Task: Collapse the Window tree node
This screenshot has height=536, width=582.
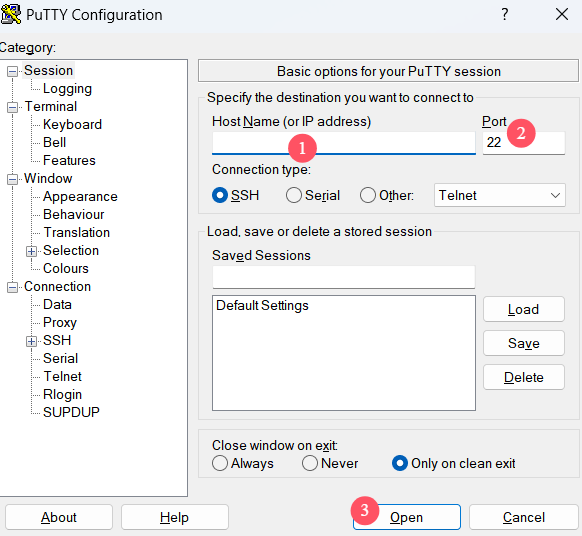Action: coord(12,179)
